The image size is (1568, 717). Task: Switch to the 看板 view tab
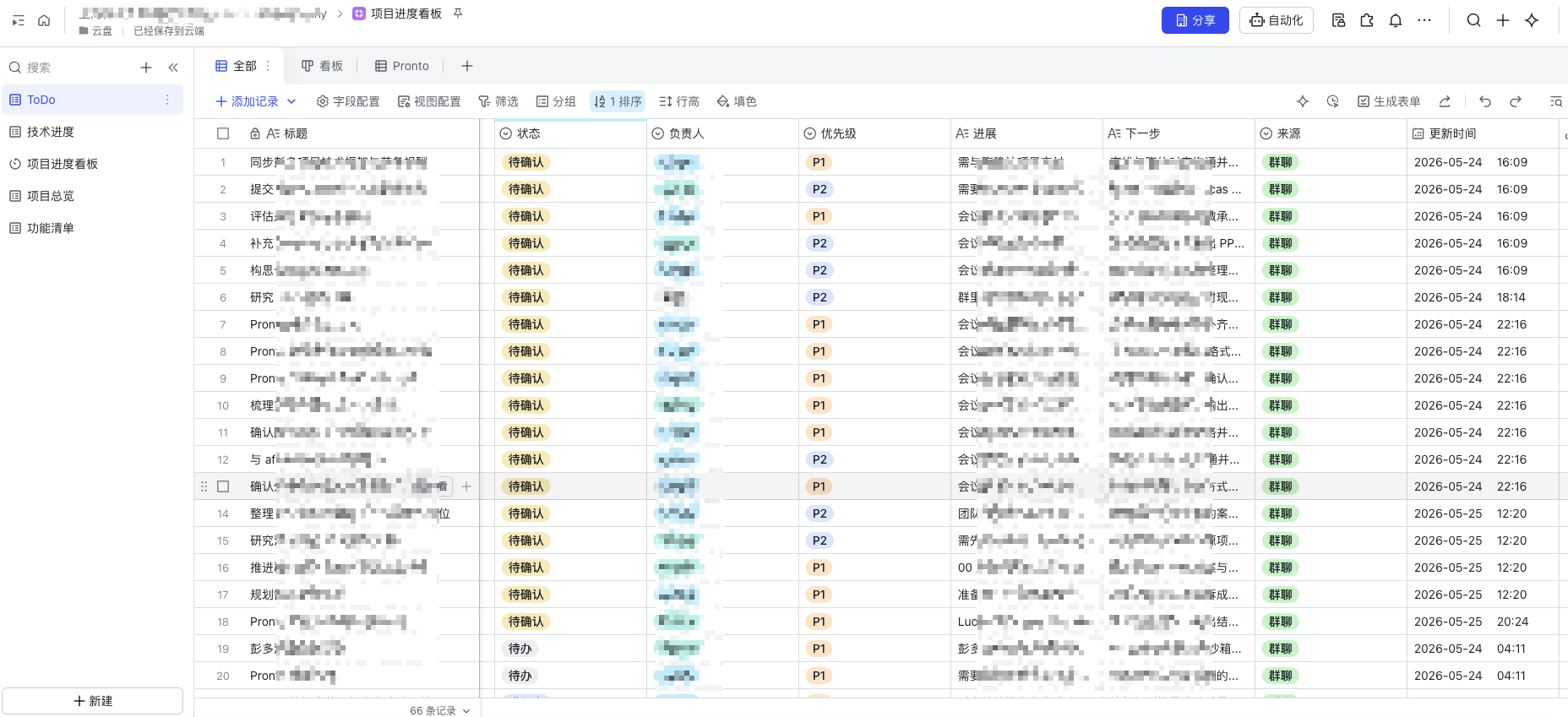tap(322, 66)
